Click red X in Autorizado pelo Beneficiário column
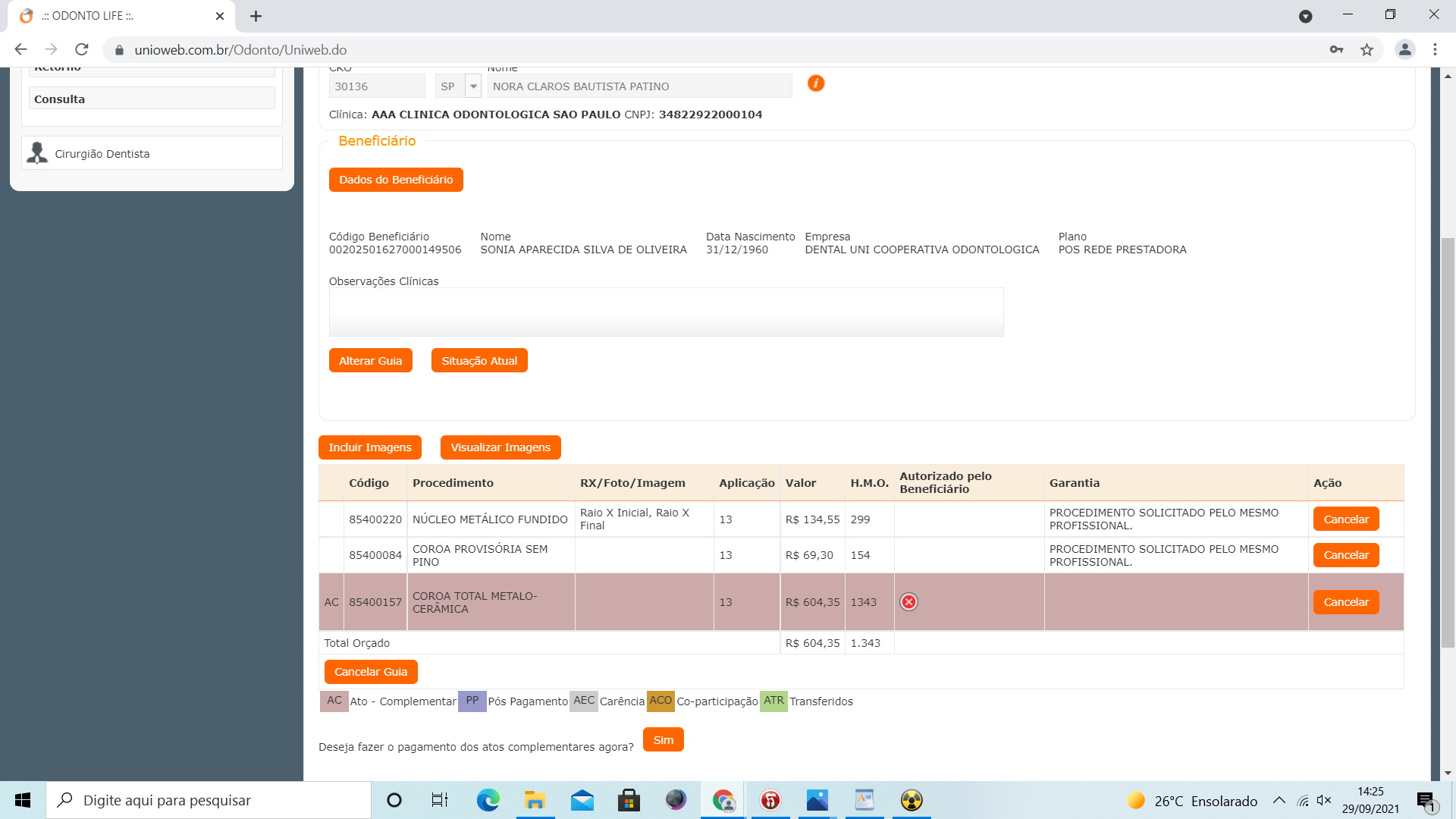This screenshot has height=819, width=1456. pos(908,602)
